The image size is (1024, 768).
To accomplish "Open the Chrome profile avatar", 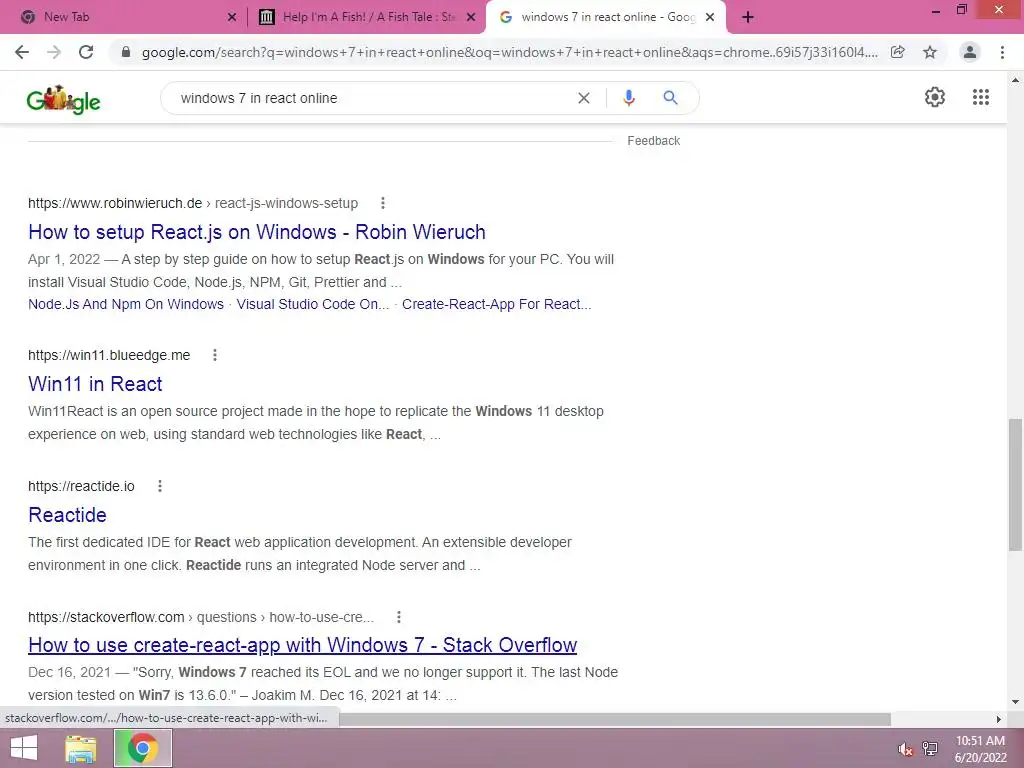I will (970, 52).
